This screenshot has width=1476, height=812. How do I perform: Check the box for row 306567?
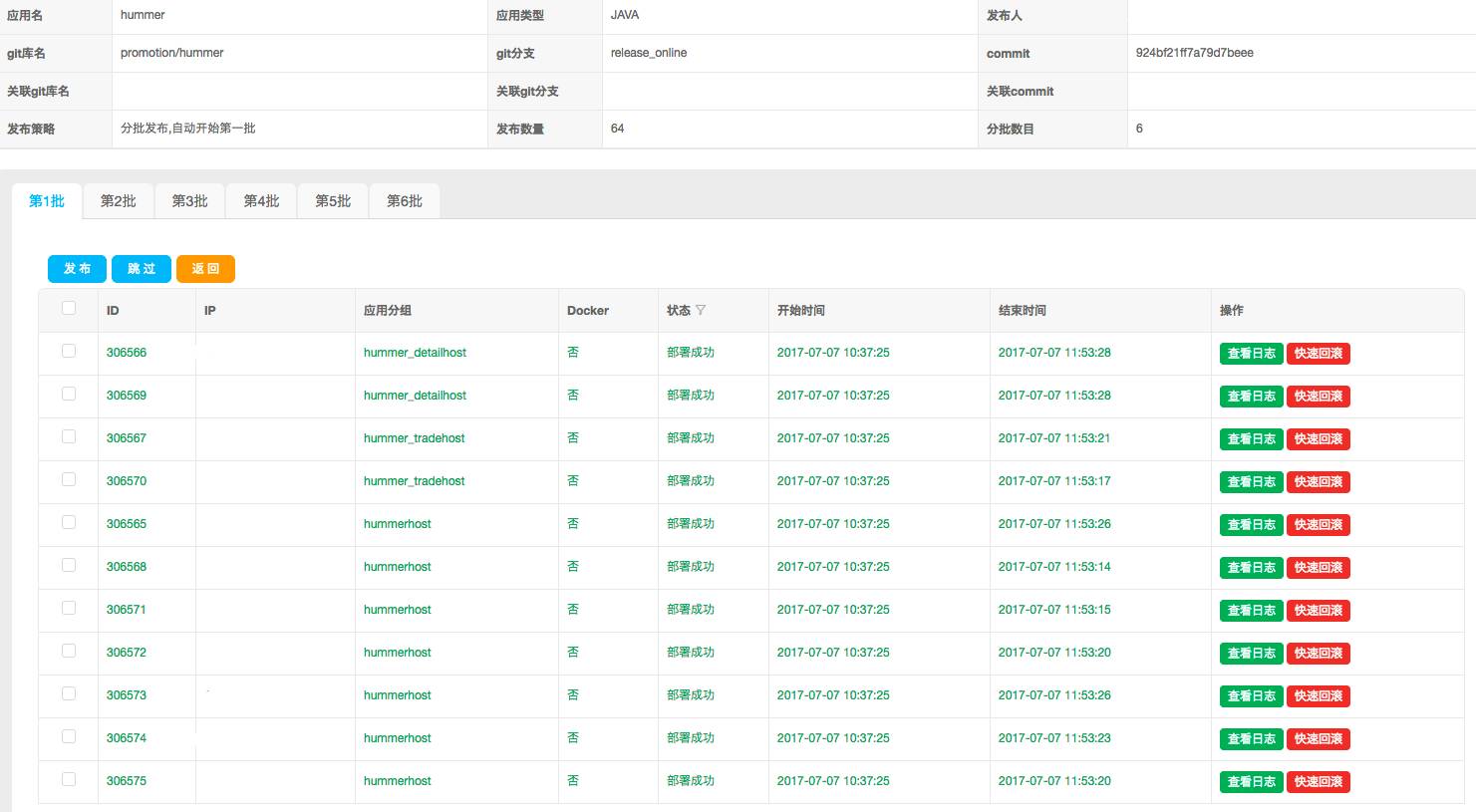pyautogui.click(x=69, y=436)
